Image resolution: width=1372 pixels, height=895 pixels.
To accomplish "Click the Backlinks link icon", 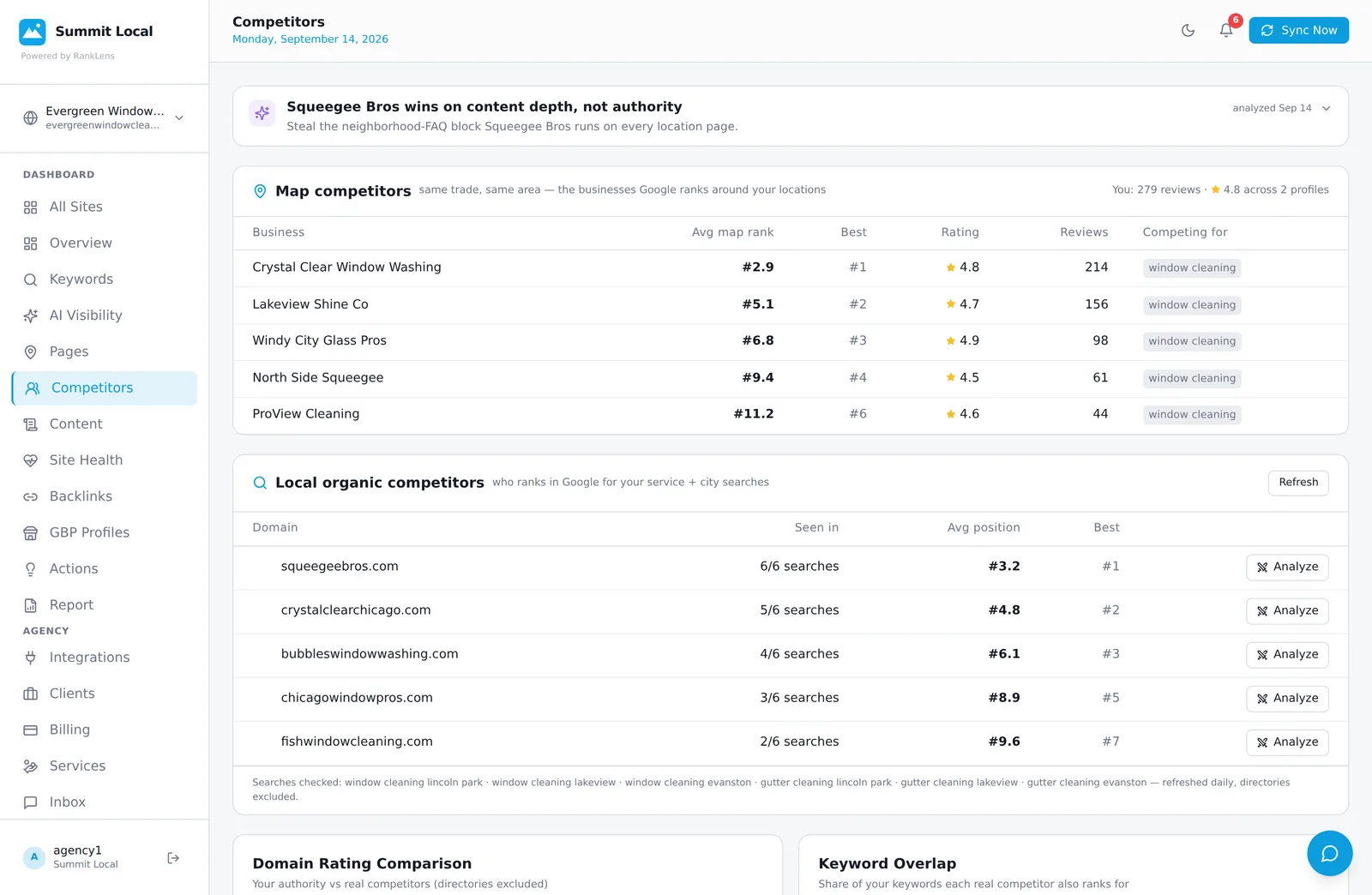I will [x=31, y=496].
